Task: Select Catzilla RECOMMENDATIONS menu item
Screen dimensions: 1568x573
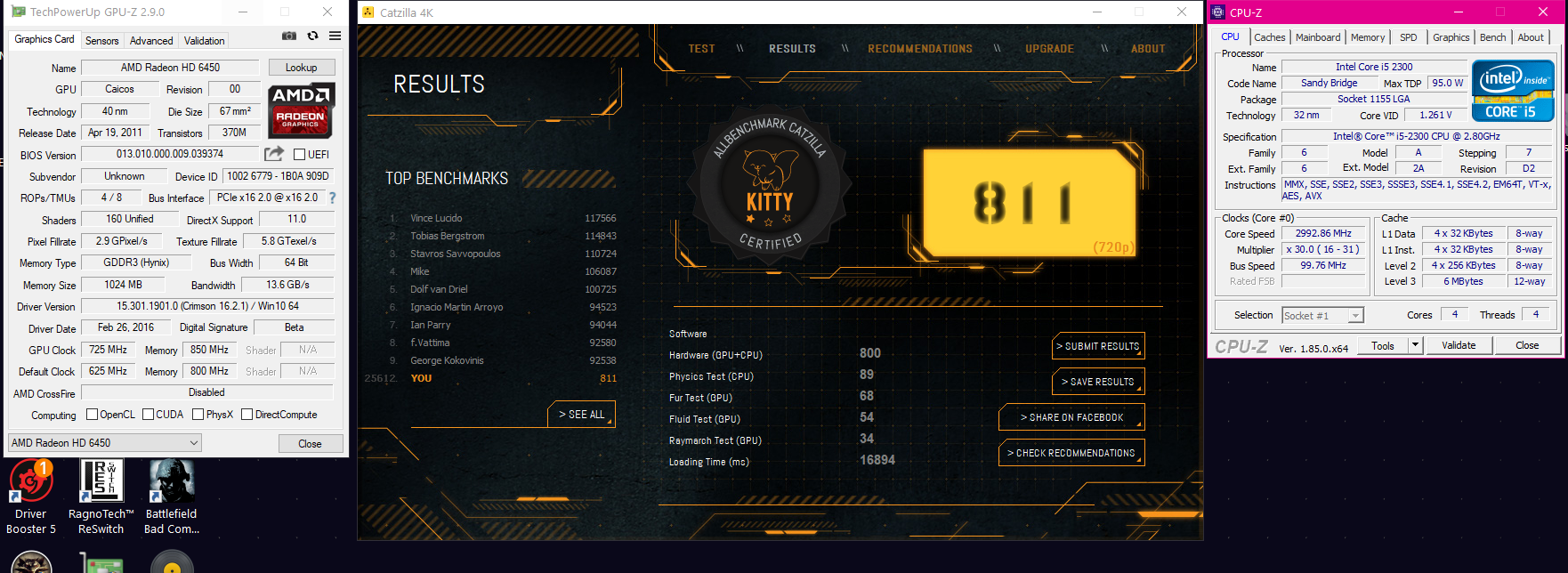Action: pyautogui.click(x=920, y=49)
